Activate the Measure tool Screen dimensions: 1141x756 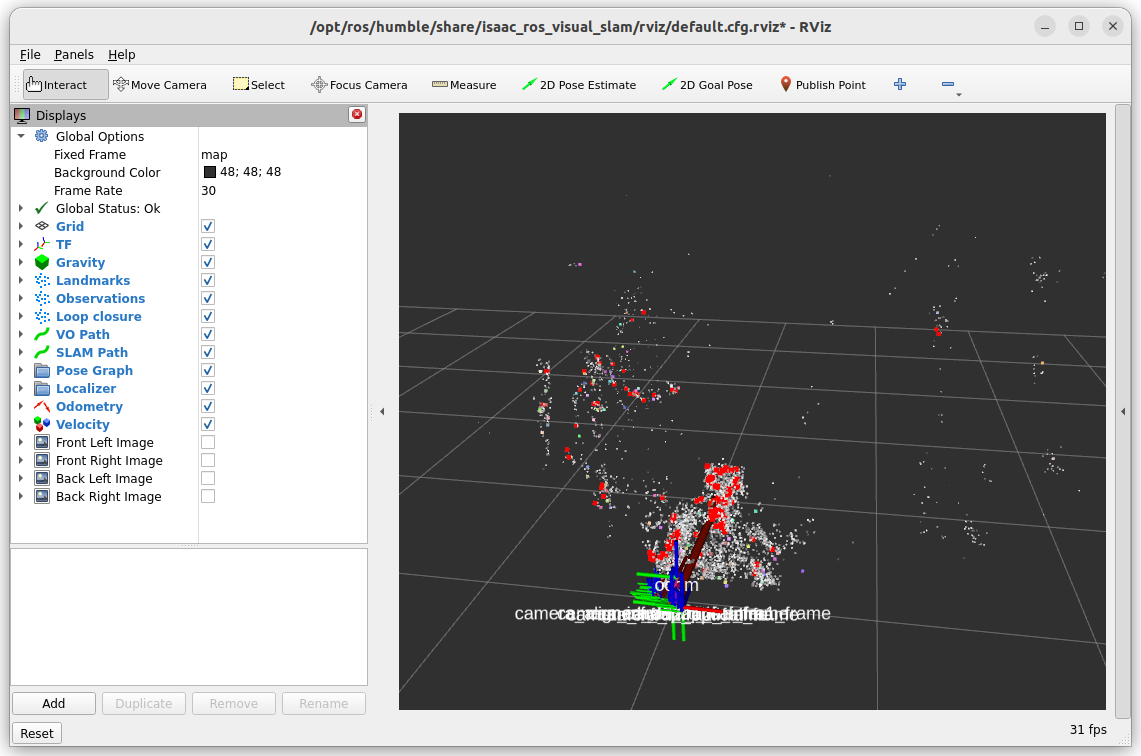[x=464, y=85]
